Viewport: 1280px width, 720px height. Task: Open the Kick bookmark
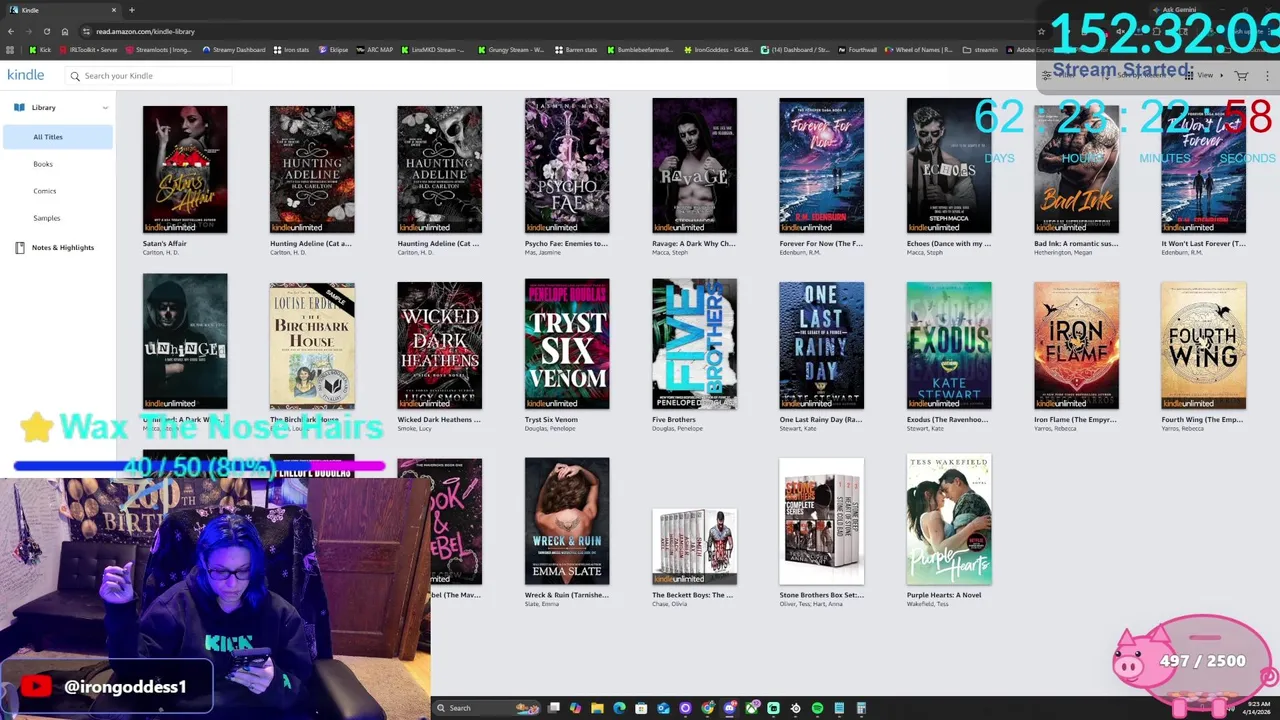coord(41,50)
